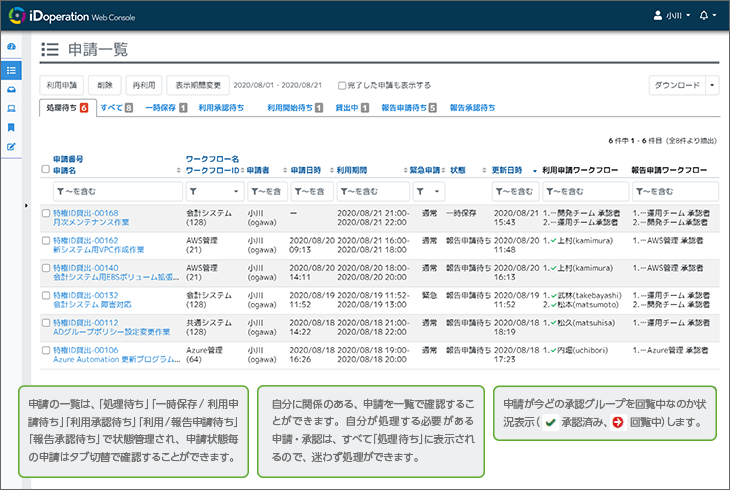Open the dashboard gauge icon in sidebar

click(x=11, y=47)
